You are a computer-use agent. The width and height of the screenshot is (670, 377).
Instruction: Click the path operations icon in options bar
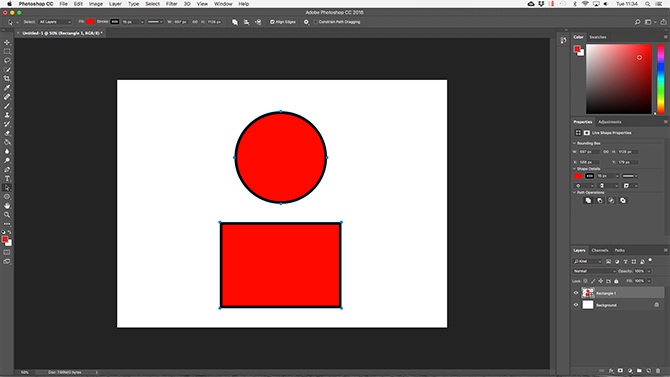pos(235,22)
